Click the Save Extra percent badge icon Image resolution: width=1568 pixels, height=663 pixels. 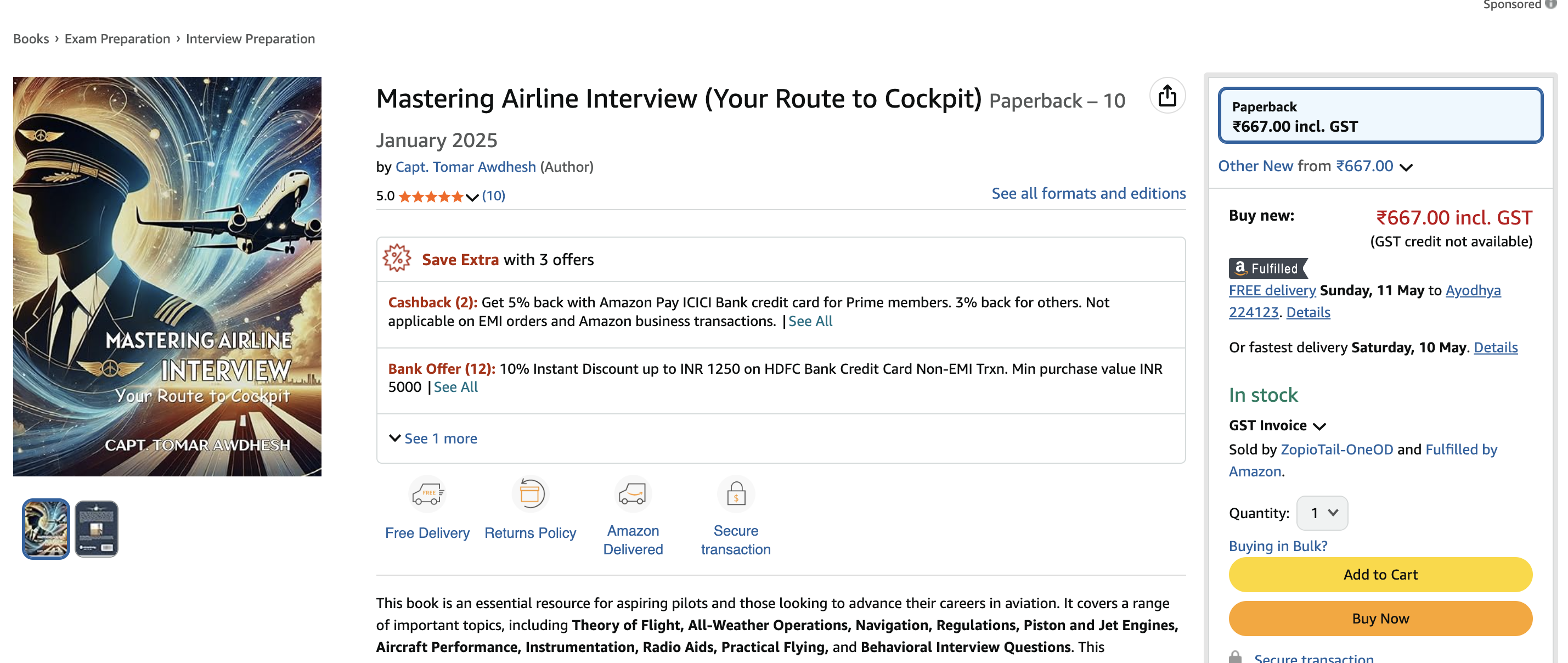[397, 258]
